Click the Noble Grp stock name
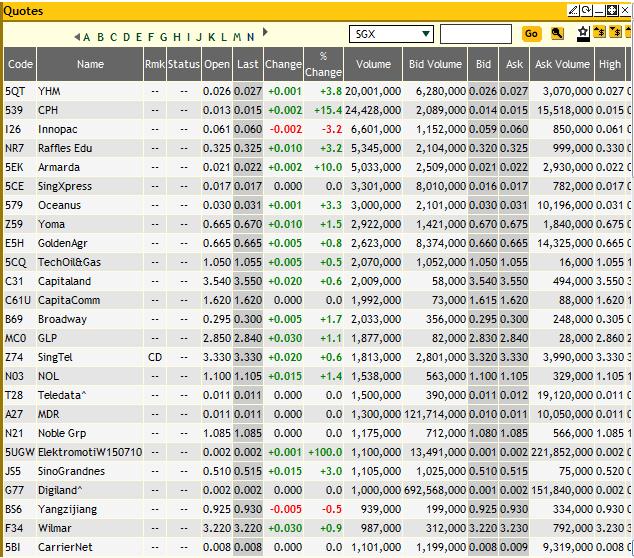The height and width of the screenshot is (558, 634). (x=62, y=433)
